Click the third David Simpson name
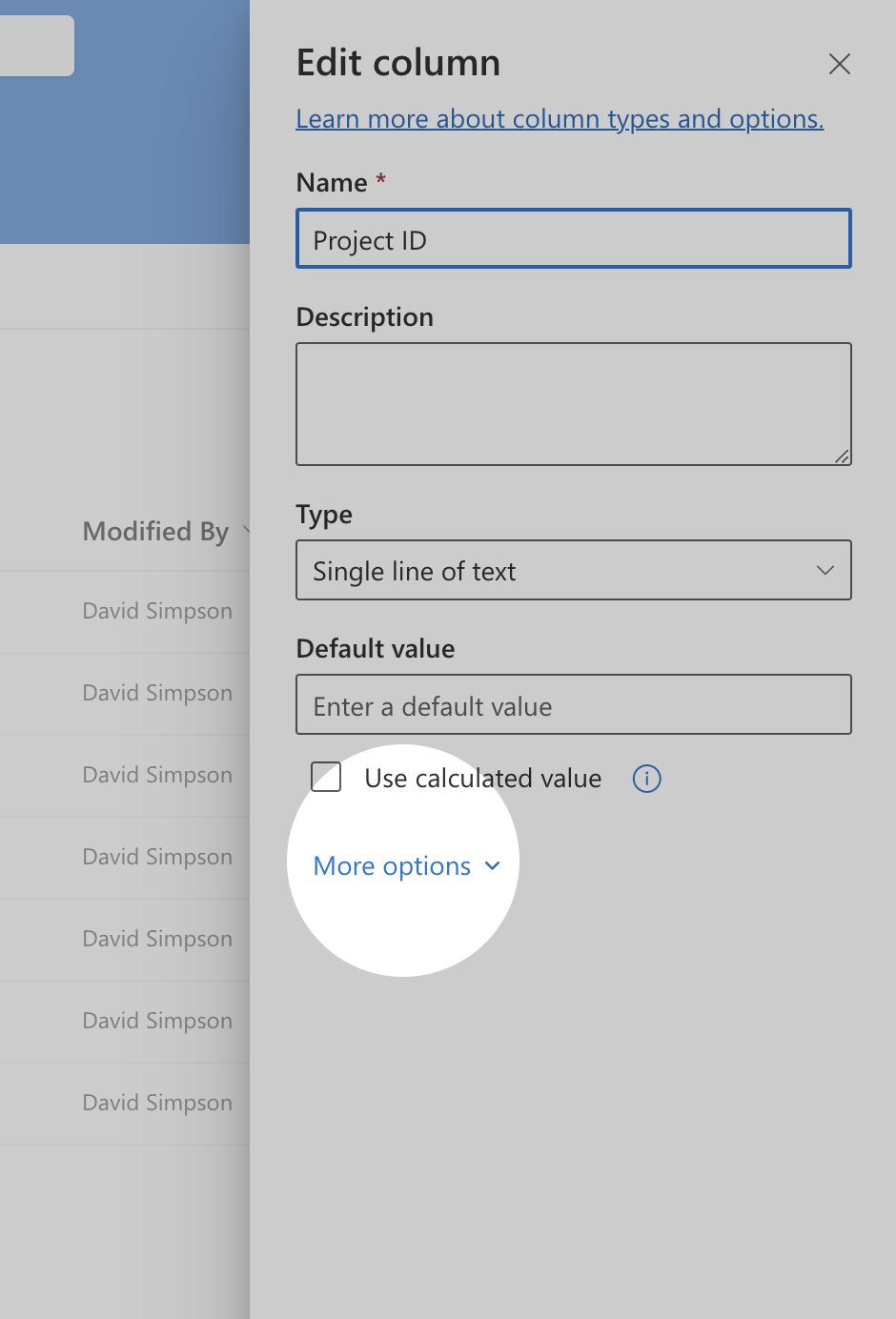This screenshot has height=1319, width=896. pyautogui.click(x=157, y=775)
